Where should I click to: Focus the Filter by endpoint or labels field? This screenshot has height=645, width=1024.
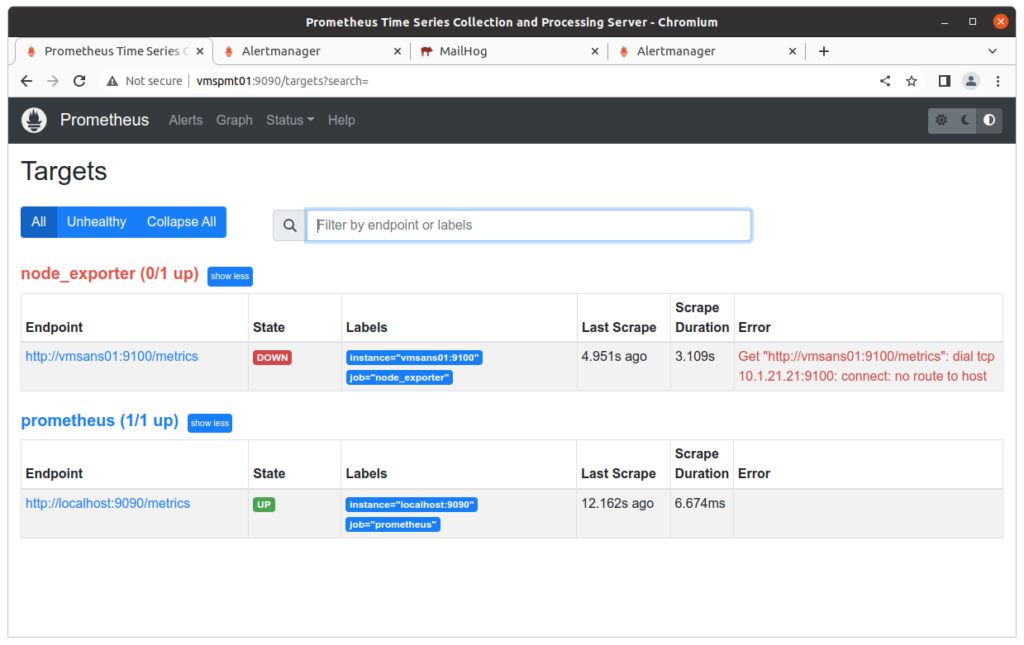(x=529, y=225)
